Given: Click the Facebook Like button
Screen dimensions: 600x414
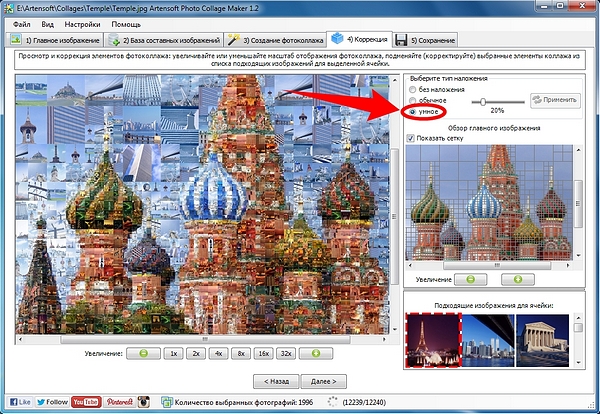Looking at the screenshot, I should pyautogui.click(x=20, y=402).
